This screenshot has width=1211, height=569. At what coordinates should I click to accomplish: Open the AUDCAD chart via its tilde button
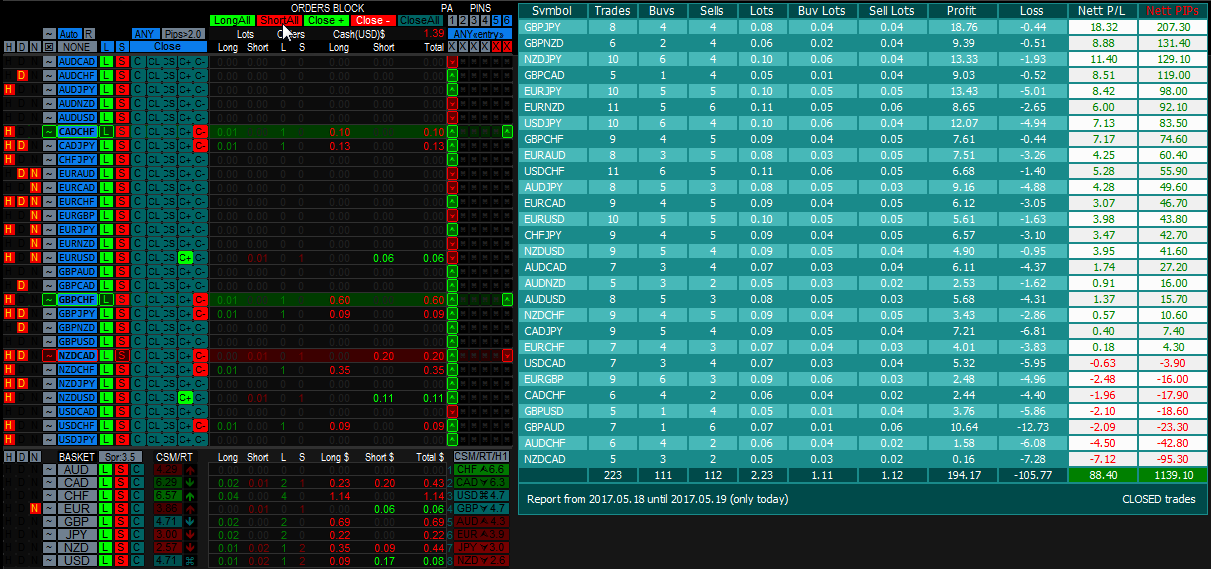pyautogui.click(x=49, y=61)
